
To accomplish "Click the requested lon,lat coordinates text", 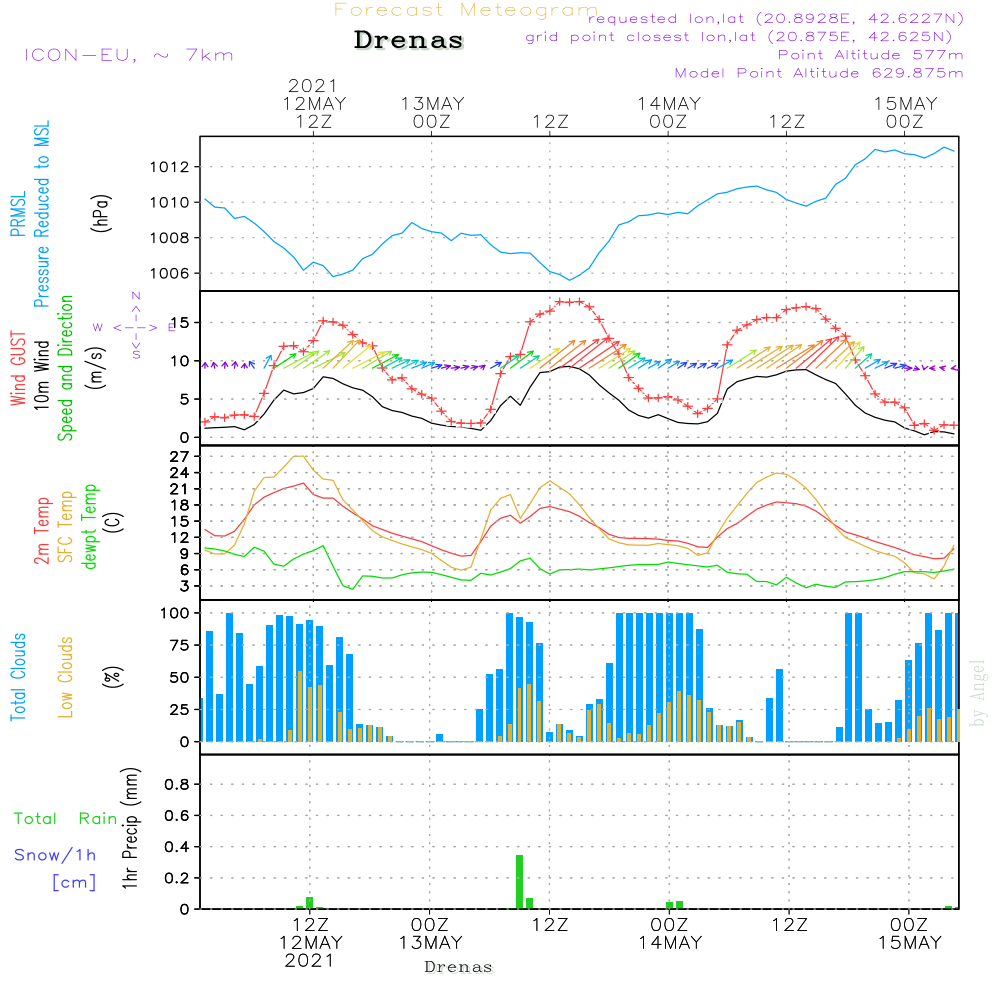I will pos(776,18).
